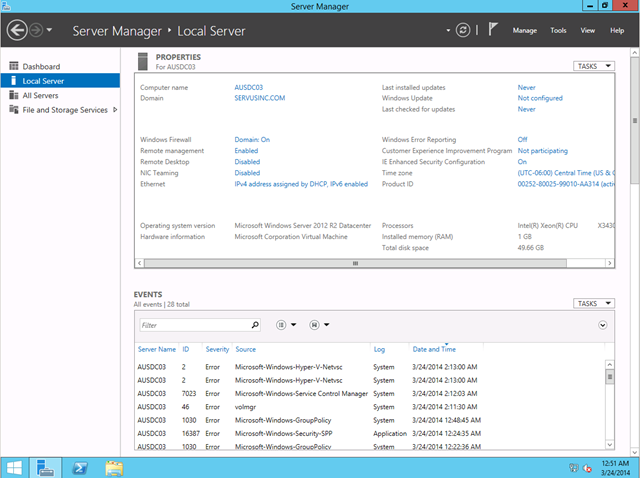Viewport: 640px width, 478px height.
Task: Click Ethernet IPv4 address DHCP link
Action: point(301,184)
